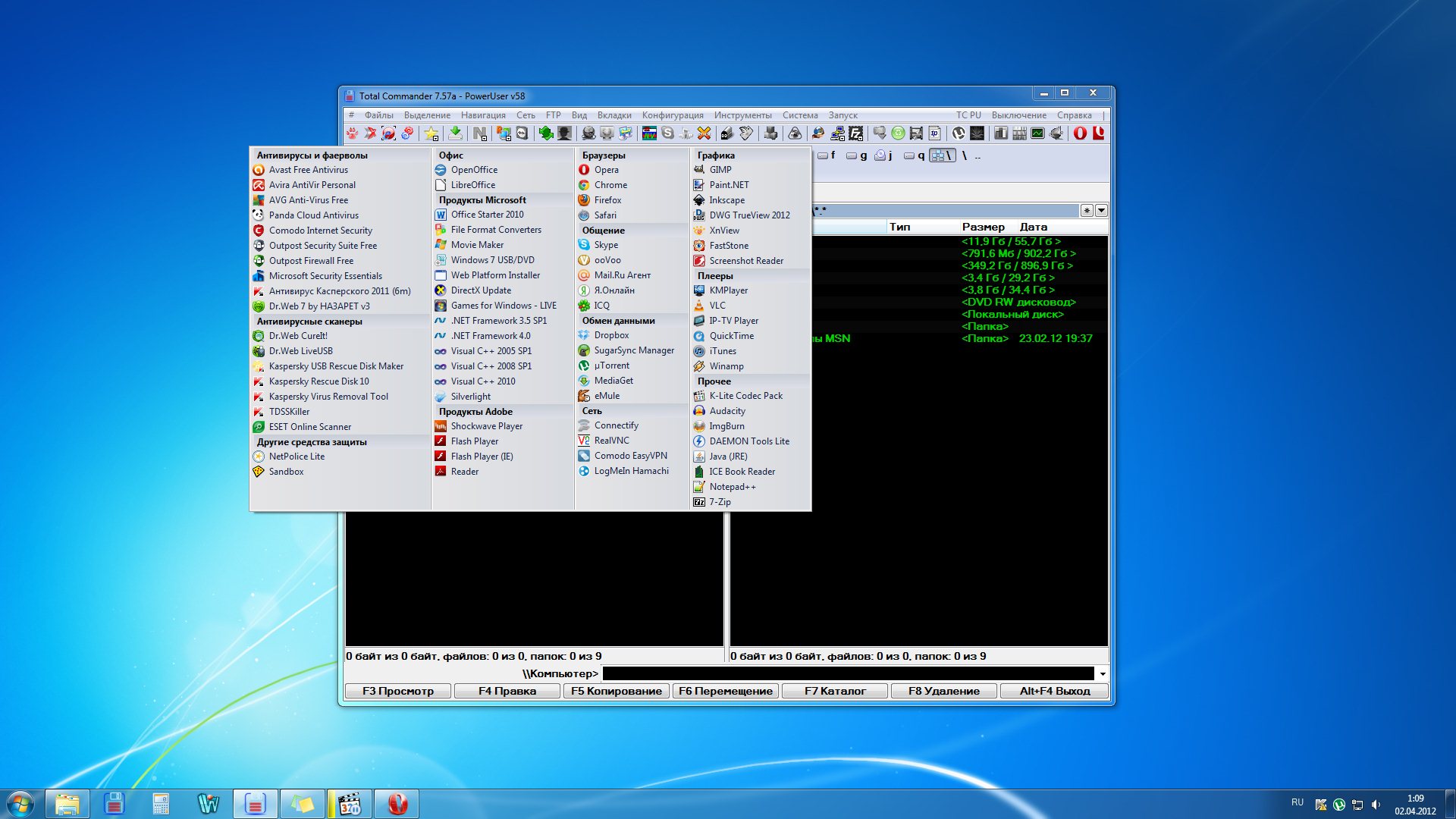Click the asterisk favorites button by path bar
Image resolution: width=1456 pixels, height=819 pixels.
1087,211
